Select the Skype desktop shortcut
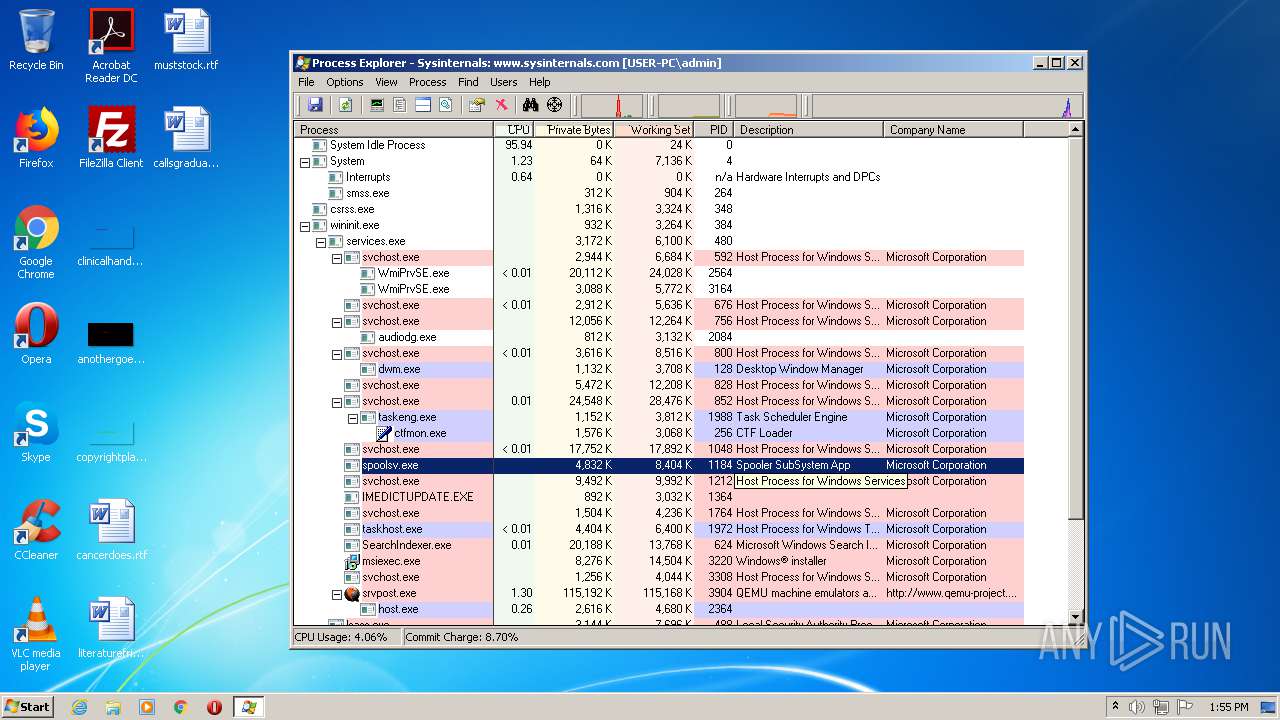The image size is (1280, 720). [36, 432]
